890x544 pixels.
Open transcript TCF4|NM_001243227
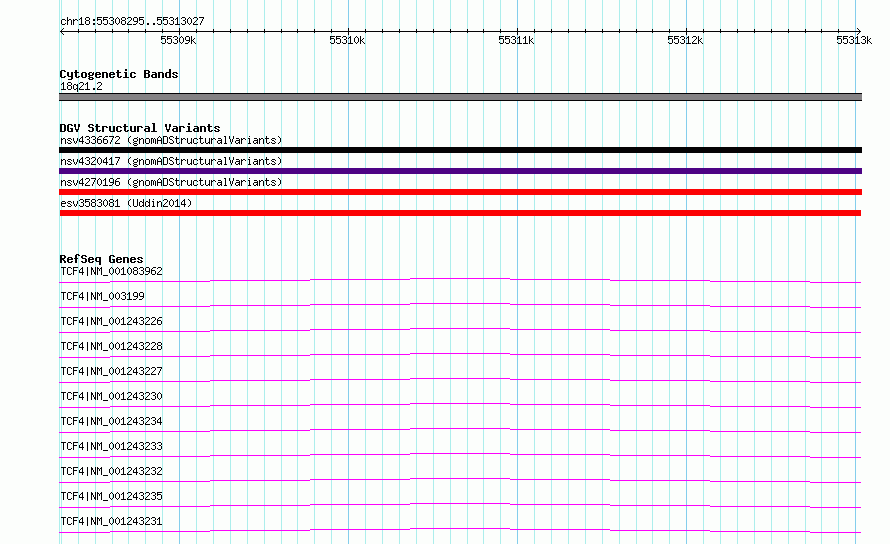pos(111,371)
